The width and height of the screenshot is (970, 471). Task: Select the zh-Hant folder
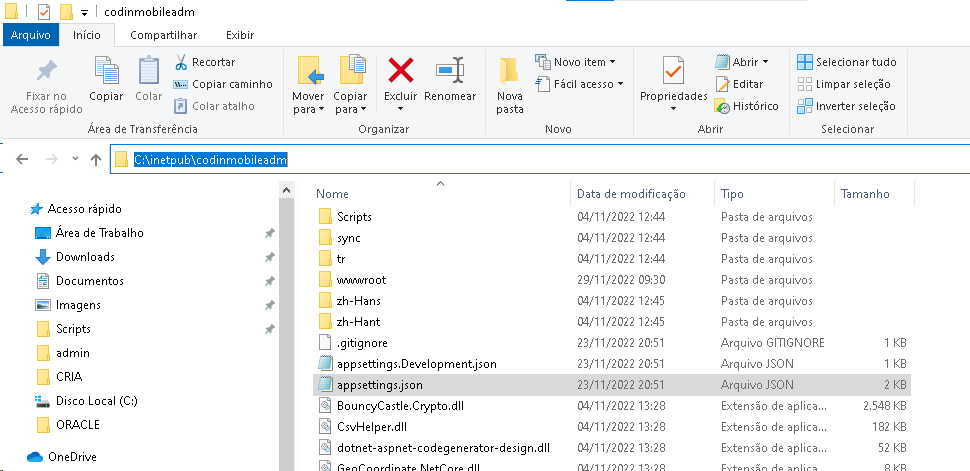click(x=358, y=322)
